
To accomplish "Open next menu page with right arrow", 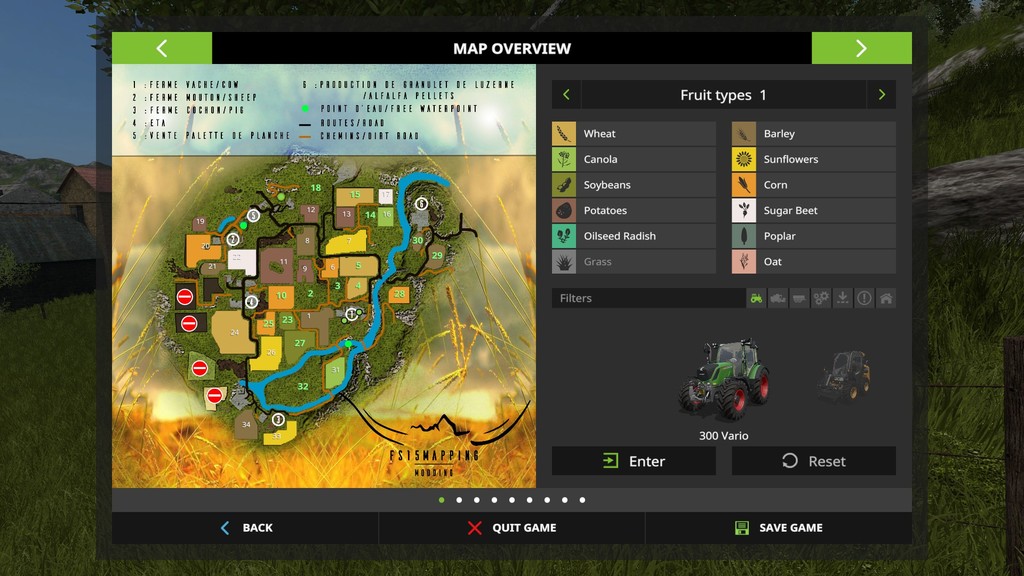I will pyautogui.click(x=861, y=48).
